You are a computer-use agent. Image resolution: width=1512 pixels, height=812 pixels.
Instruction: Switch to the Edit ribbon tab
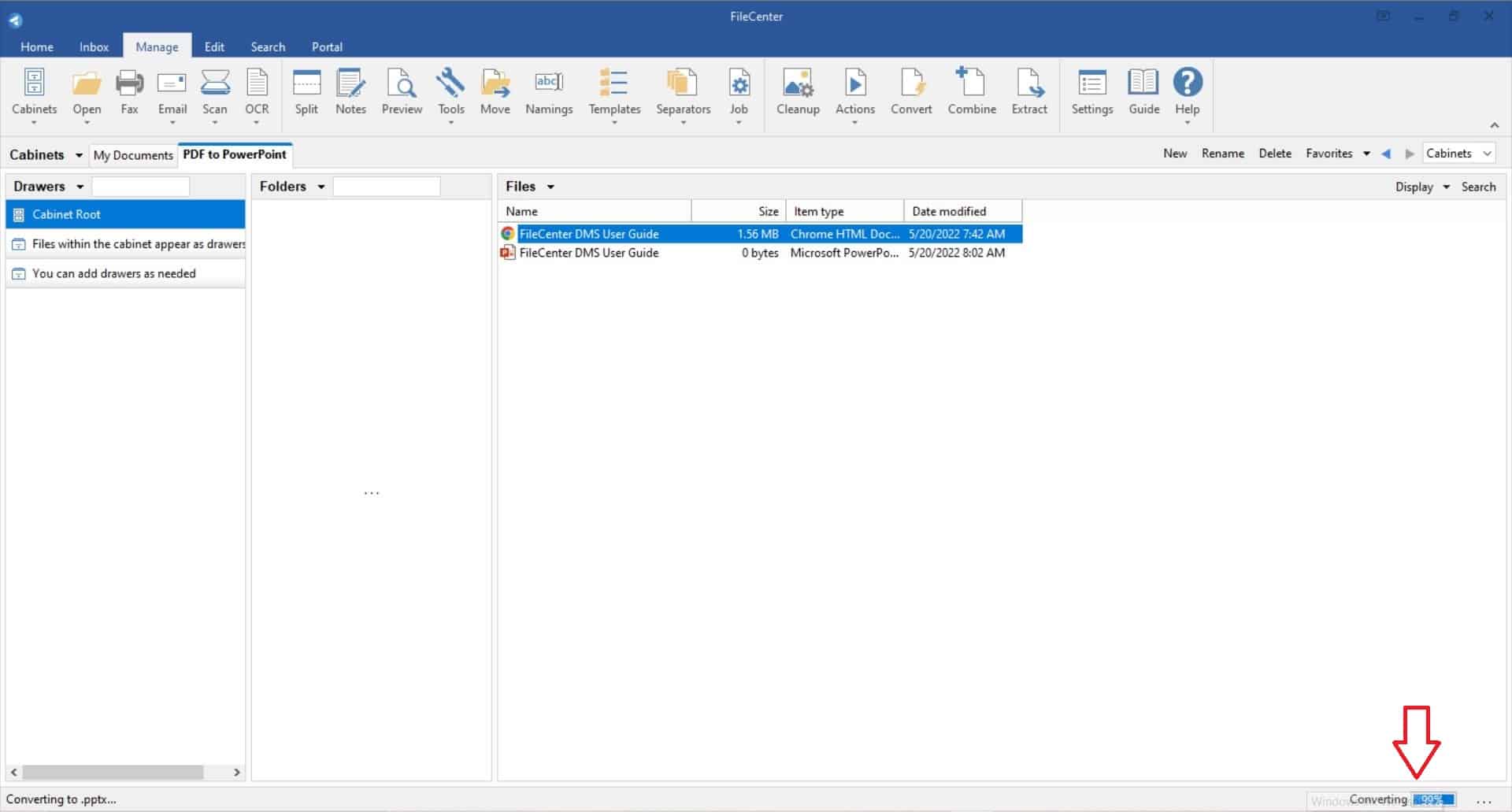point(214,46)
